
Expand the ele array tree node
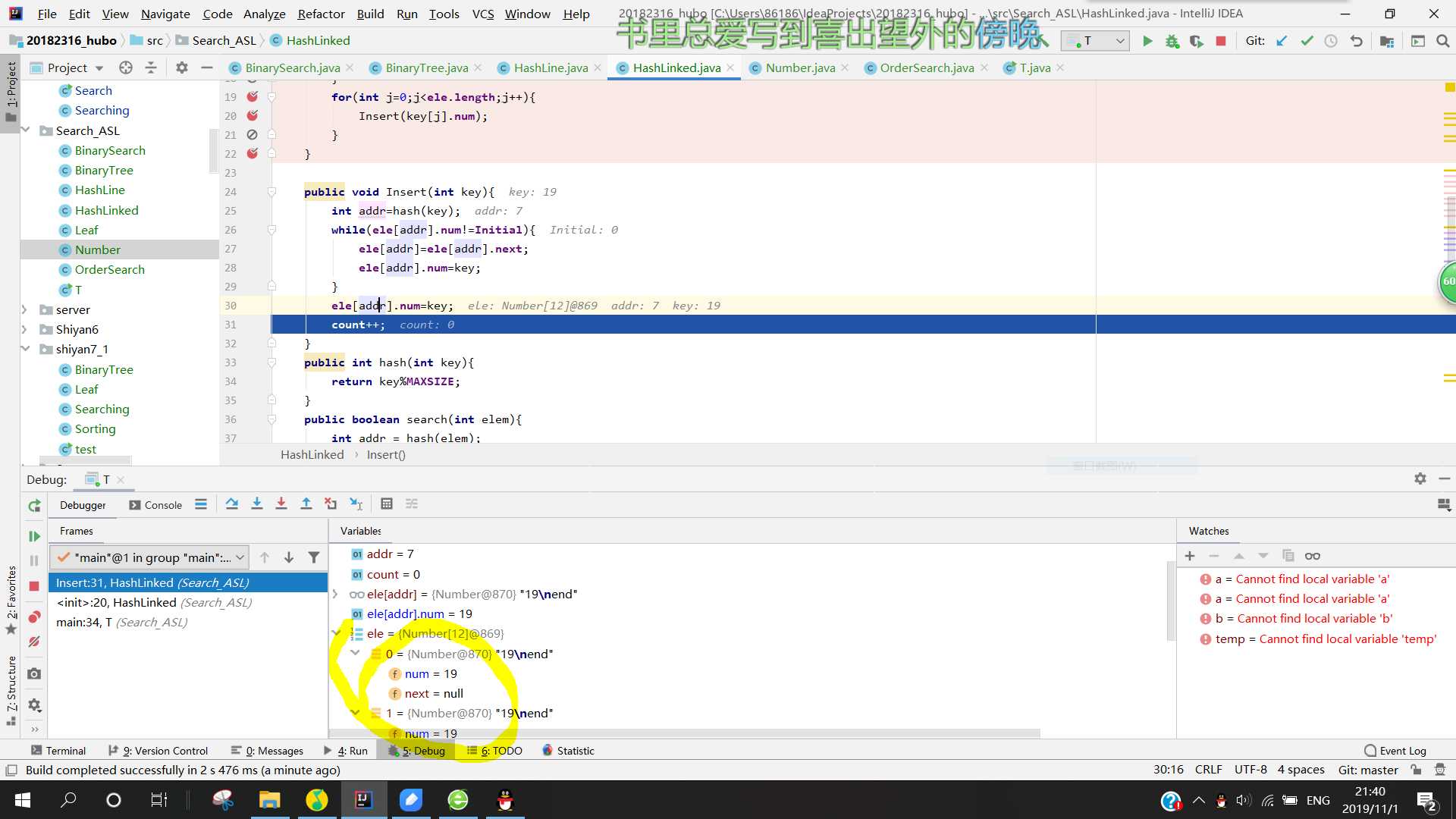coord(337,633)
